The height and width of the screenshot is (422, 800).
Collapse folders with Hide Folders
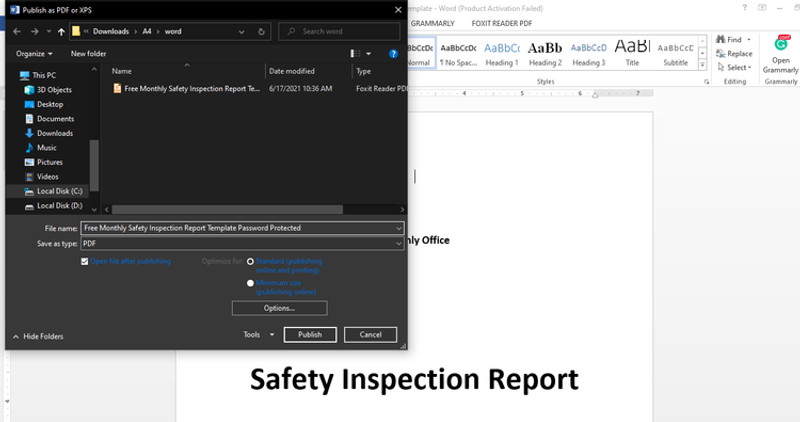click(x=38, y=337)
